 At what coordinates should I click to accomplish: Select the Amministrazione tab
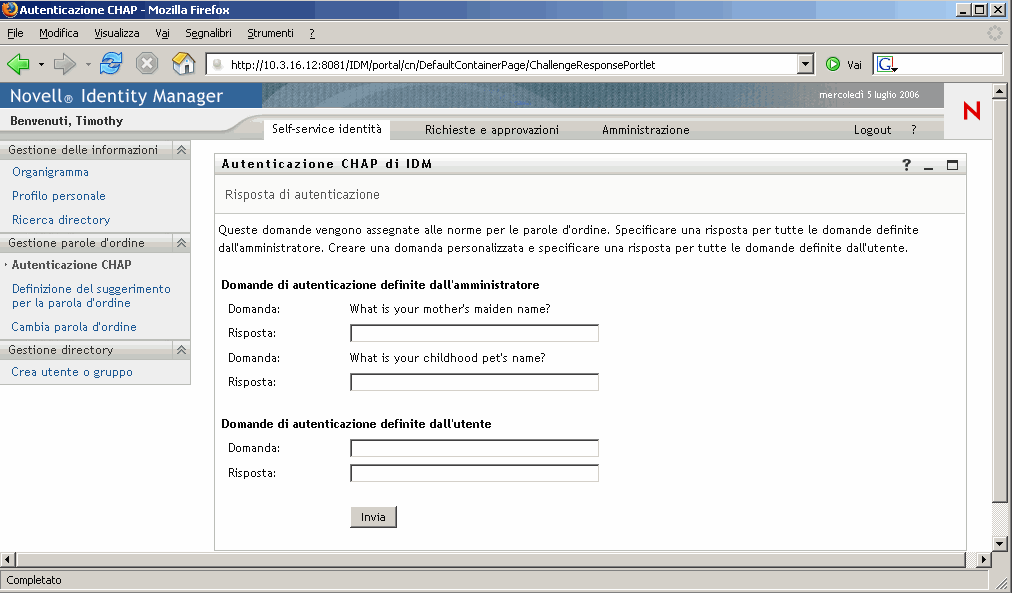[644, 130]
